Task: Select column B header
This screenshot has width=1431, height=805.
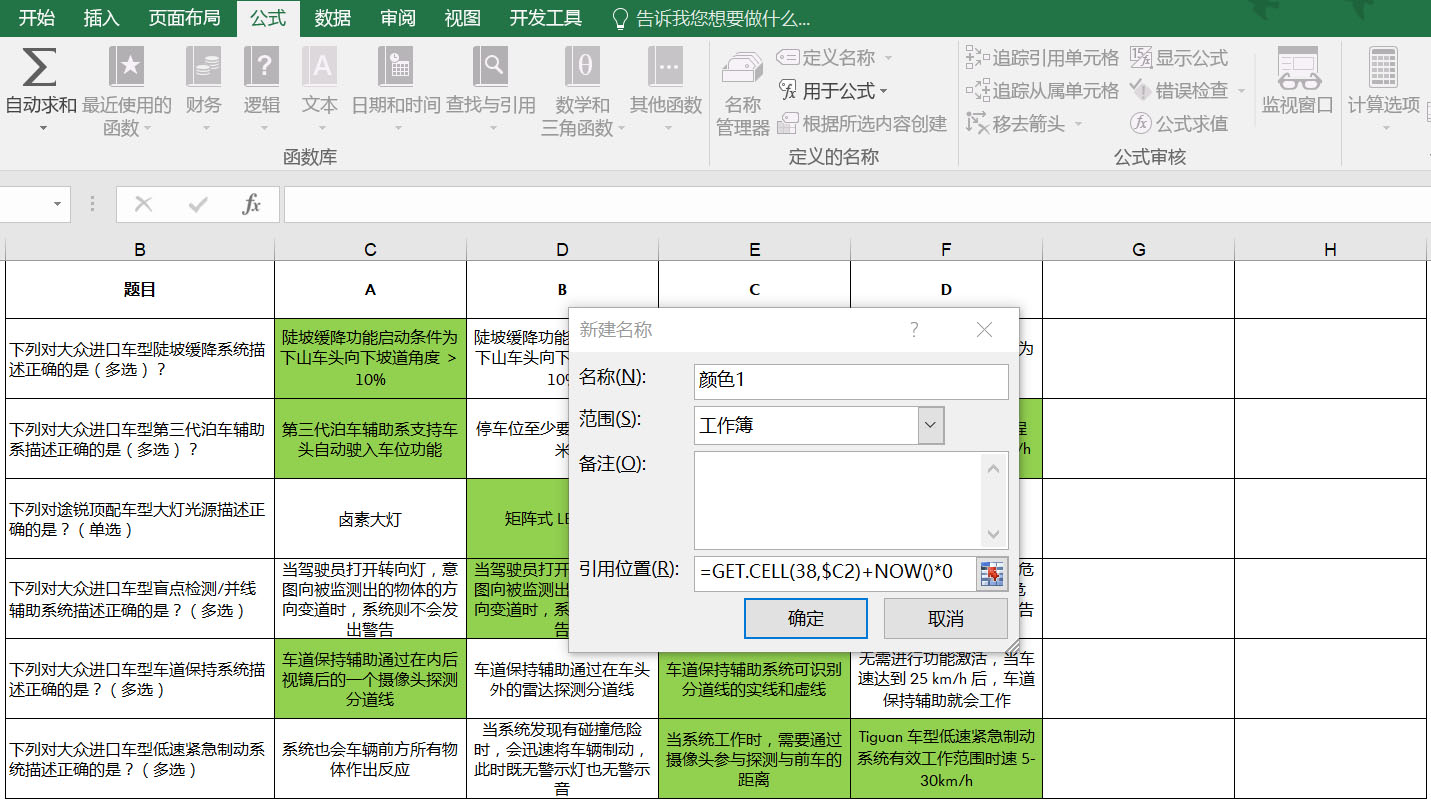Action: [140, 250]
